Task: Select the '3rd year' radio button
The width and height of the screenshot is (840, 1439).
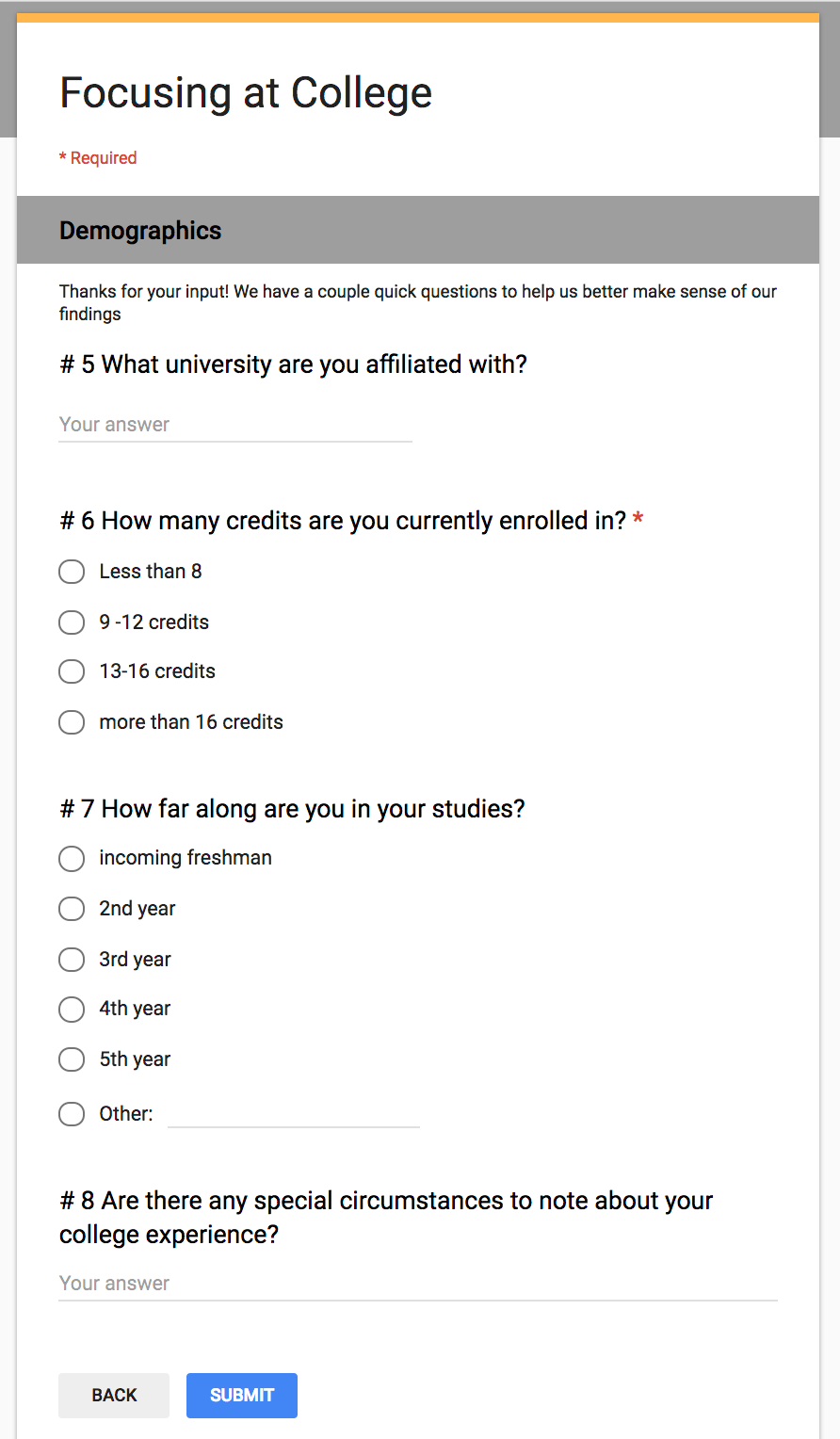Action: click(72, 960)
